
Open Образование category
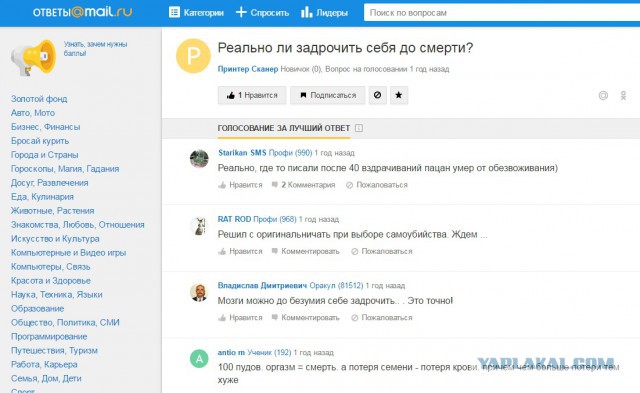(x=38, y=309)
